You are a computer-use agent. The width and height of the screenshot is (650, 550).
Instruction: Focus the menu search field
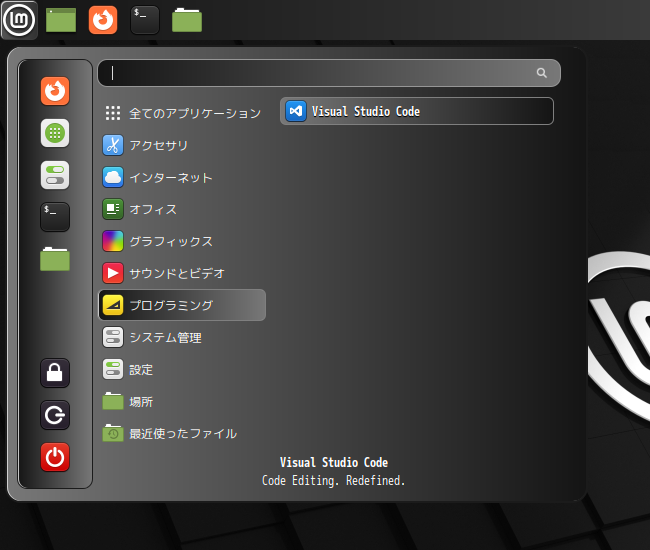click(x=329, y=73)
